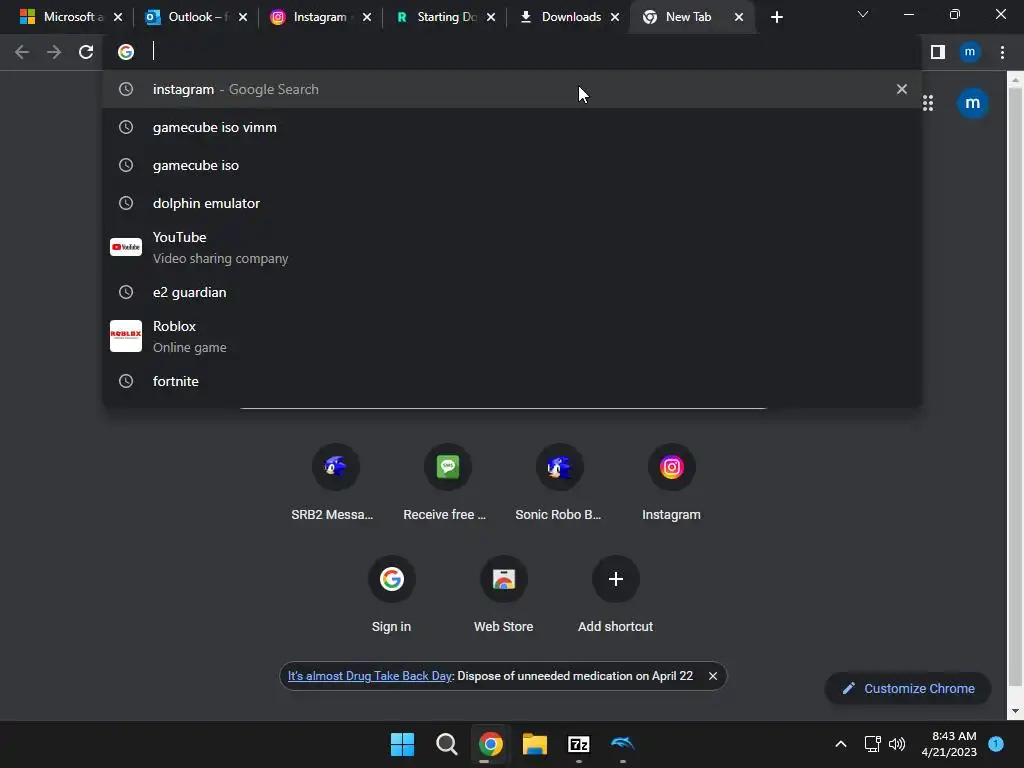Click the page scrollbar down arrow
Screen dimensions: 1024x768
click(x=1016, y=711)
